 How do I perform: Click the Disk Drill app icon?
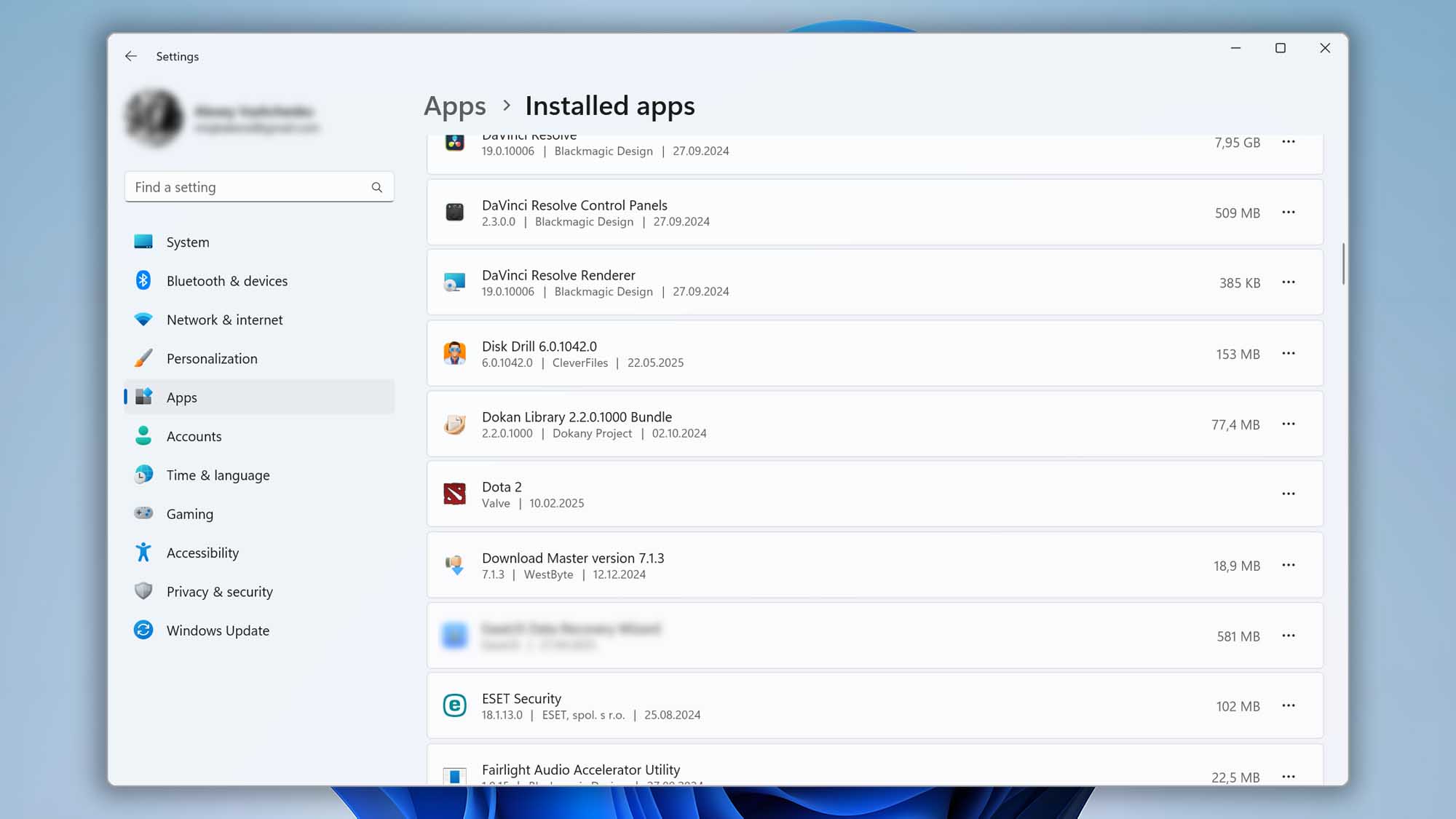pyautogui.click(x=455, y=353)
